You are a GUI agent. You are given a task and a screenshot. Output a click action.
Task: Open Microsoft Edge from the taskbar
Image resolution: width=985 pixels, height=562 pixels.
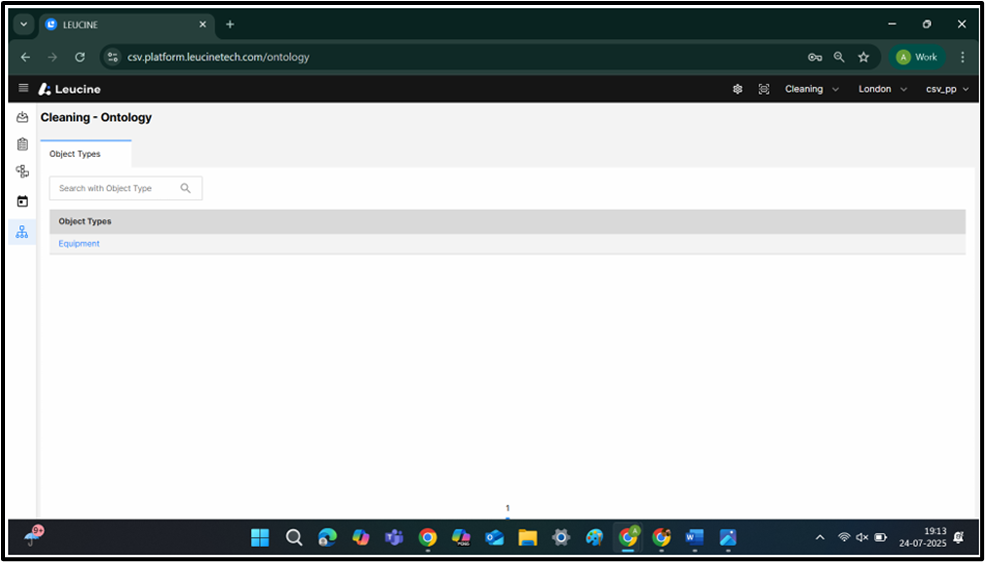tap(327, 538)
